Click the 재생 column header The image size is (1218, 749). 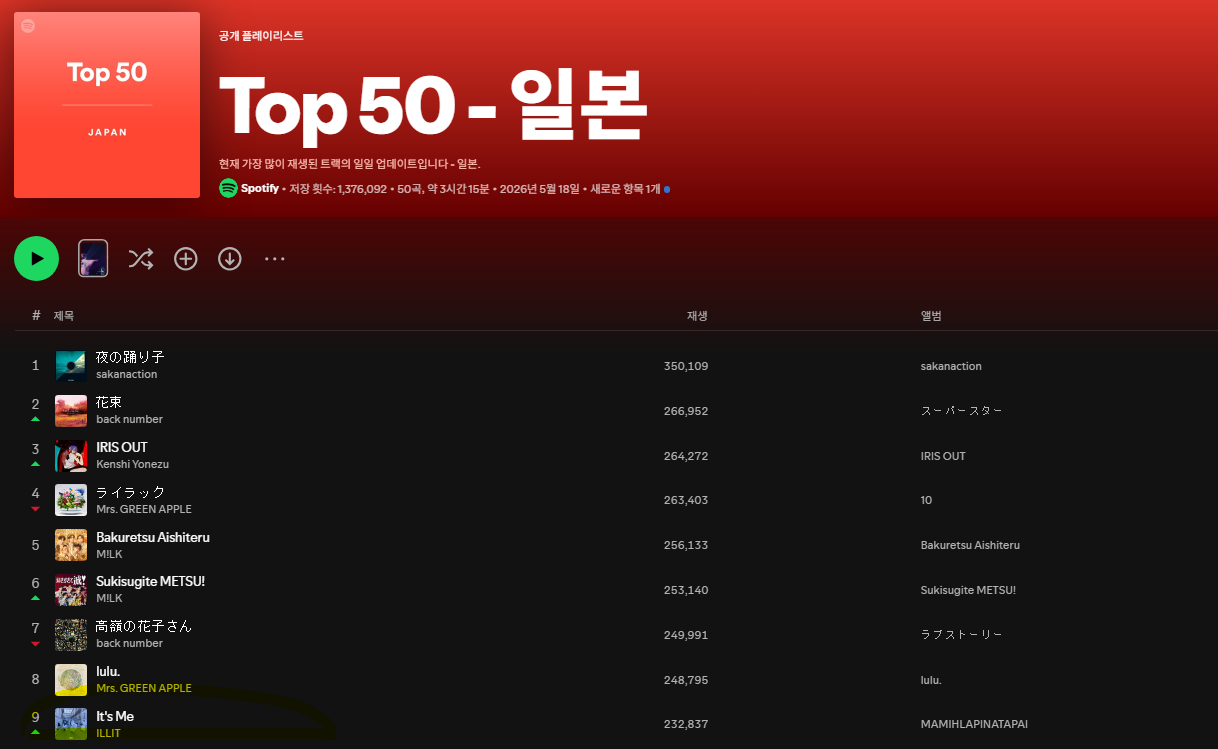[x=697, y=316]
